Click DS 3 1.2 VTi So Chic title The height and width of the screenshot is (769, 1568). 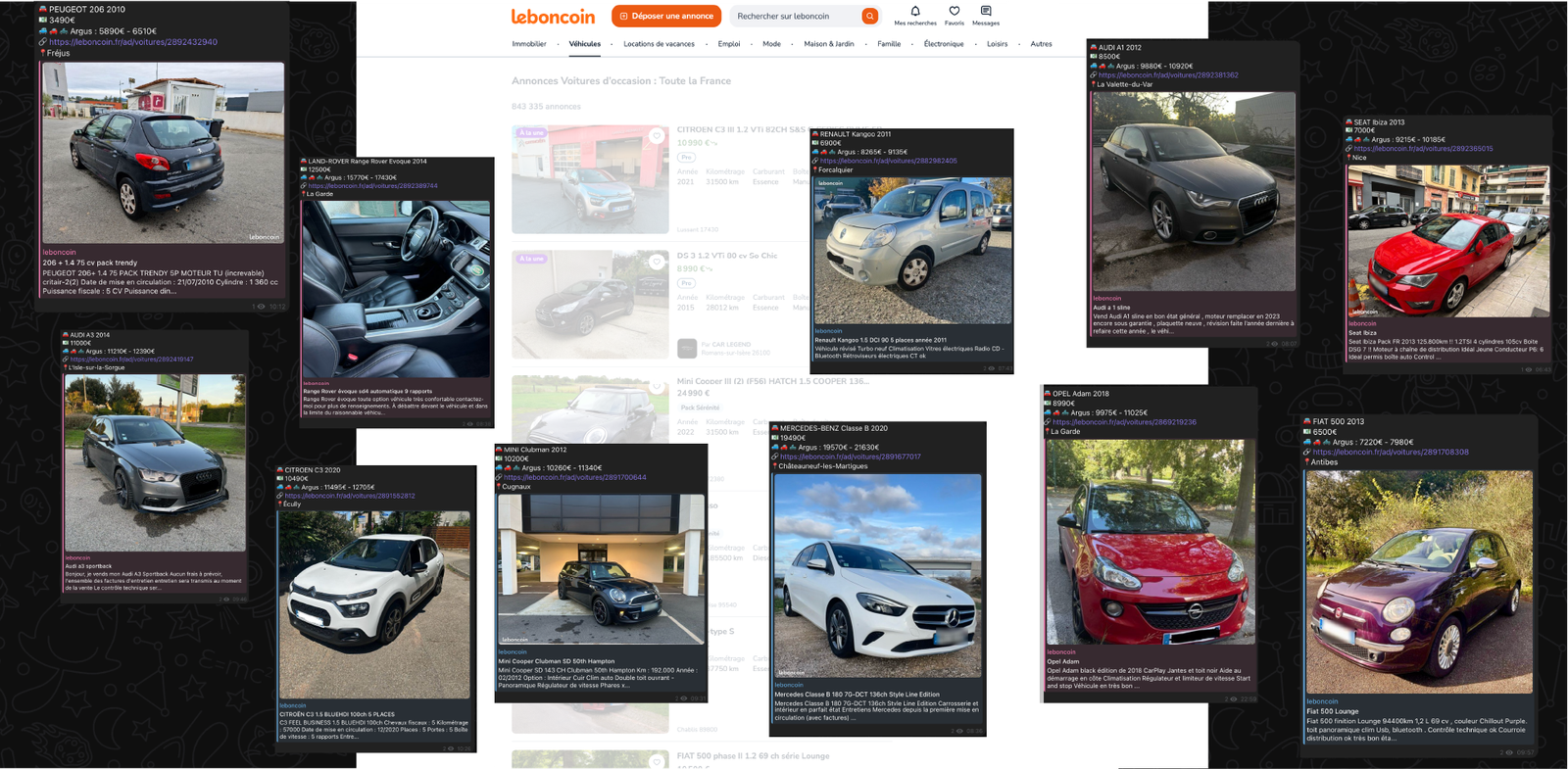click(x=726, y=256)
